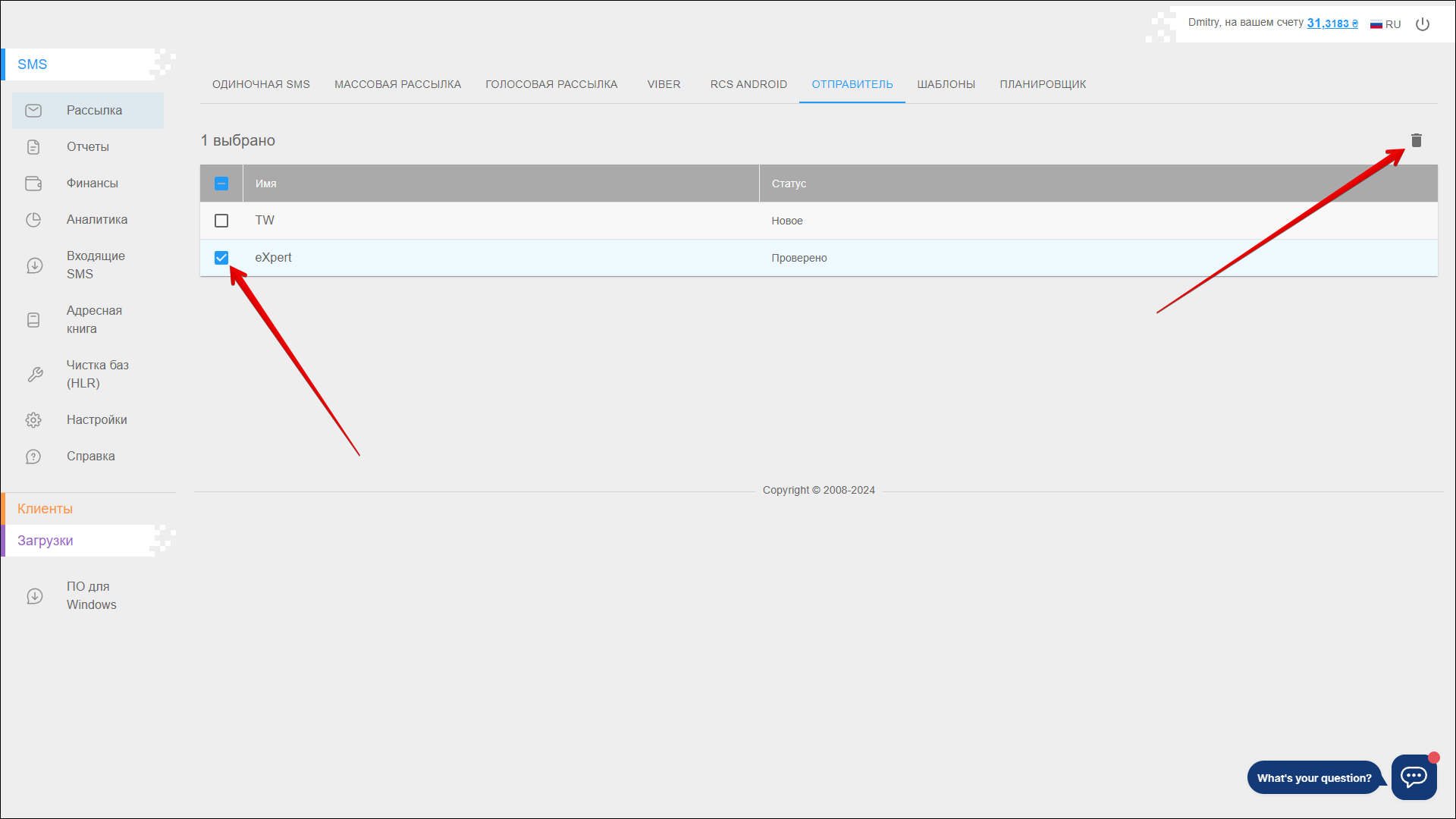1456x819 pixels.
Task: Open the chat bubble support widget
Action: [x=1414, y=777]
